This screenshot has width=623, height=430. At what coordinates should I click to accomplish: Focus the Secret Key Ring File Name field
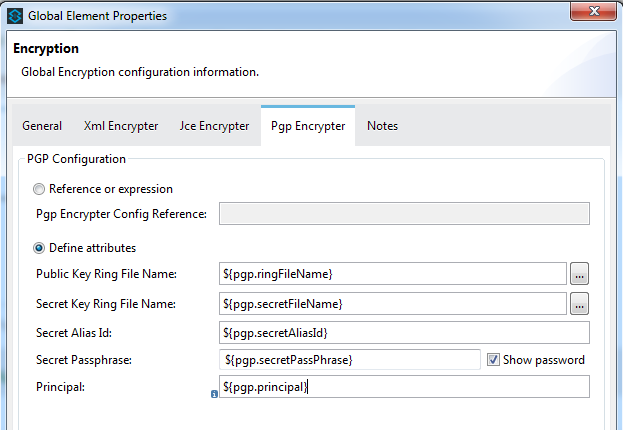(x=393, y=303)
